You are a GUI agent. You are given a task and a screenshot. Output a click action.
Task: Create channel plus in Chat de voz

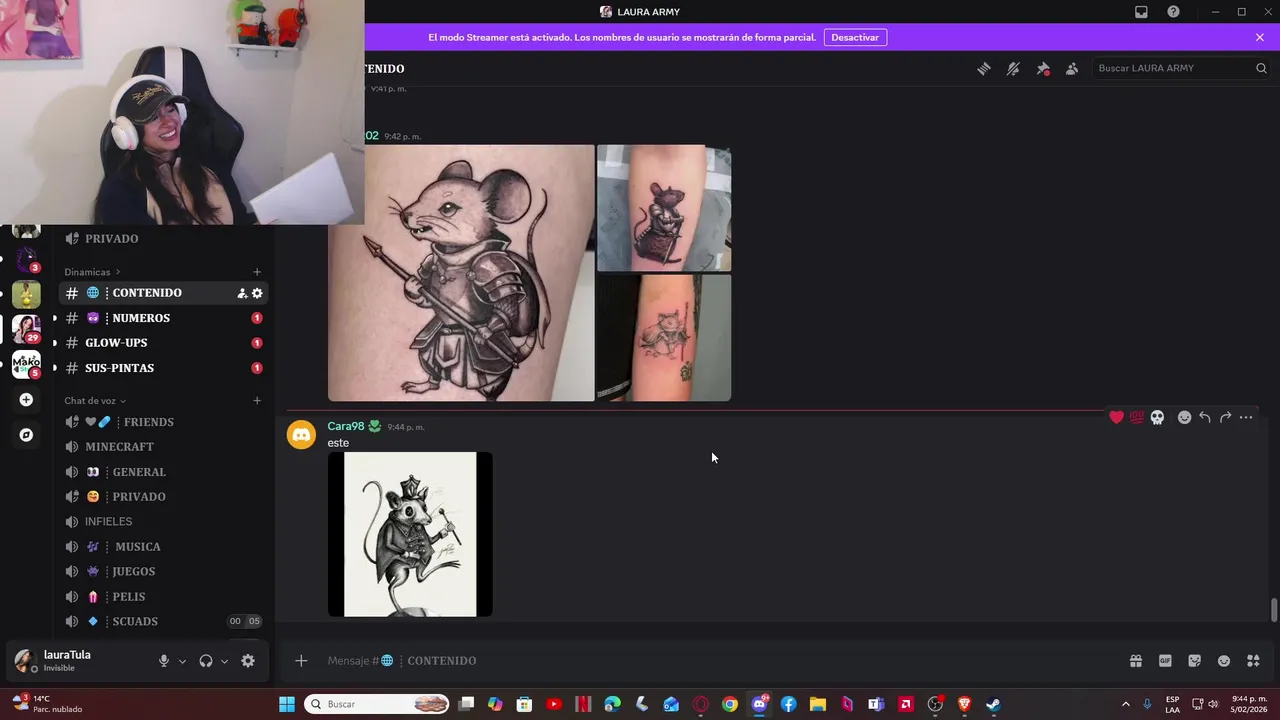click(x=257, y=401)
